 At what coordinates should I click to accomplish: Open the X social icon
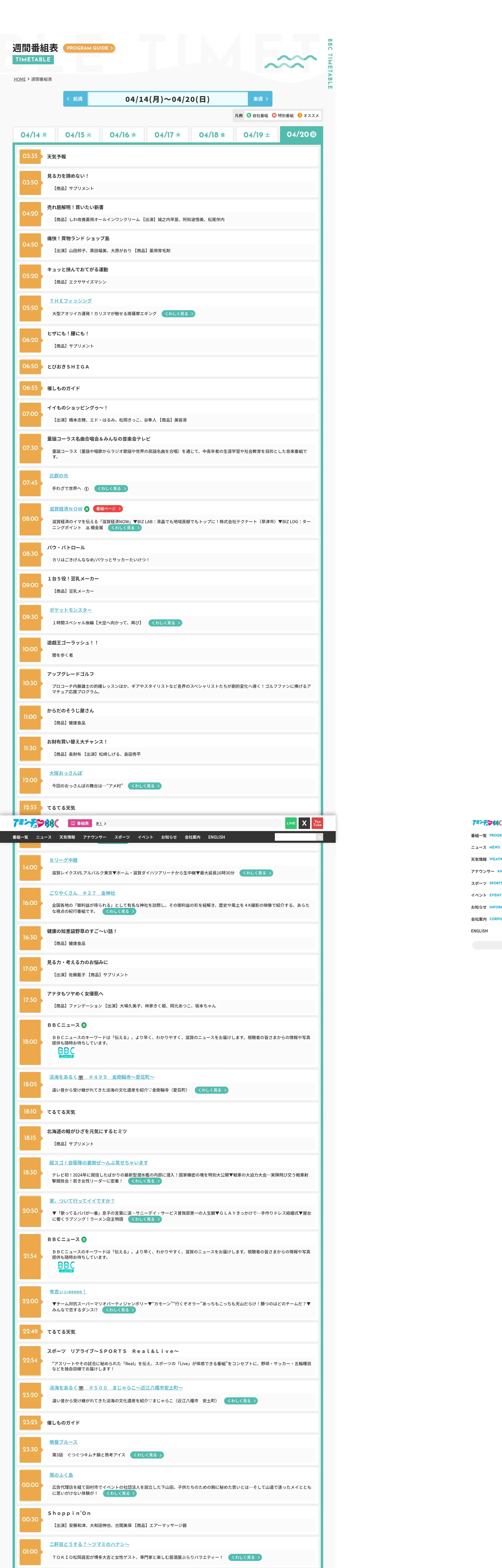coord(304,823)
